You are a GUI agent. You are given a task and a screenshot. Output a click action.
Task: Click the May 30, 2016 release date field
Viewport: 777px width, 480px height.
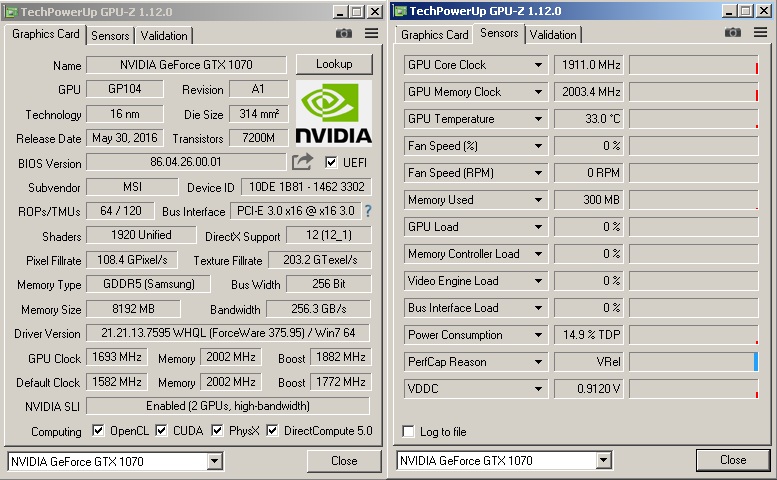point(124,138)
